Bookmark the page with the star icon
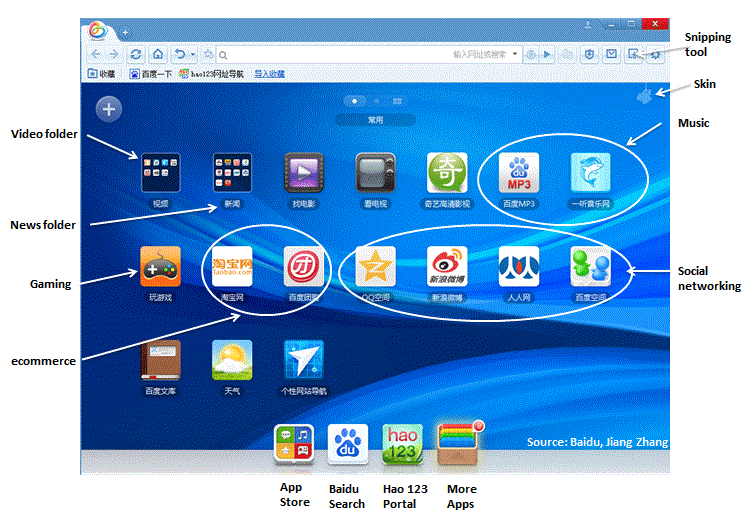 click(208, 54)
